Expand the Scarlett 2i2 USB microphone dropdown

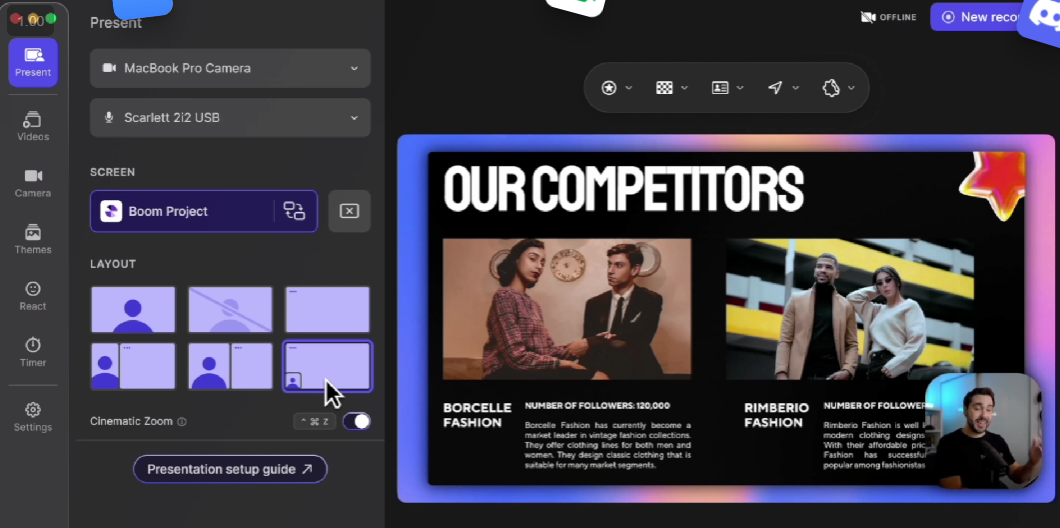click(230, 118)
